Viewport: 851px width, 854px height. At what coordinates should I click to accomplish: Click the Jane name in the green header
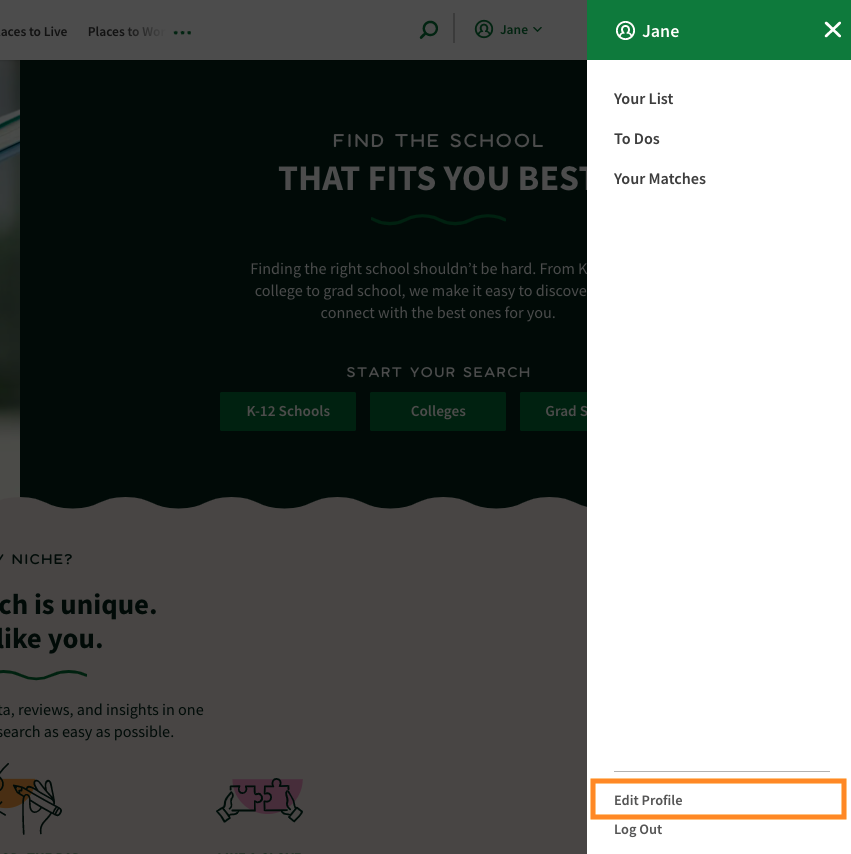(661, 31)
